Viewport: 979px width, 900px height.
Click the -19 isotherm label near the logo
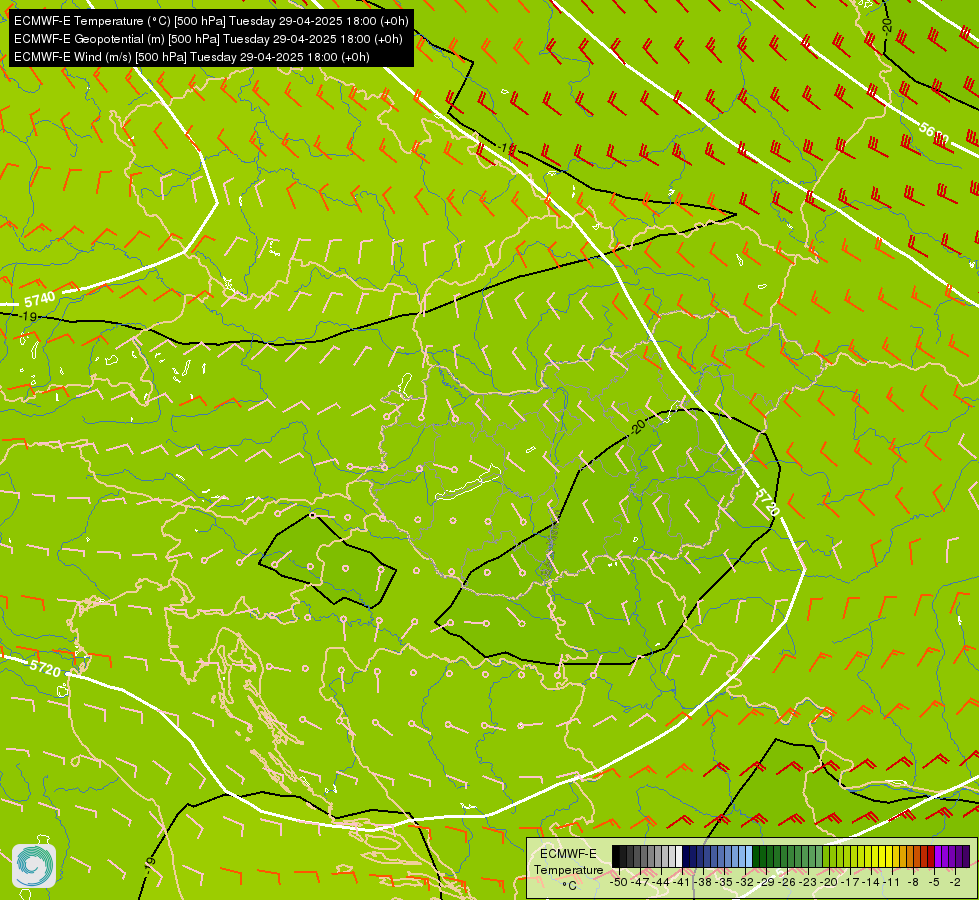coord(149,866)
